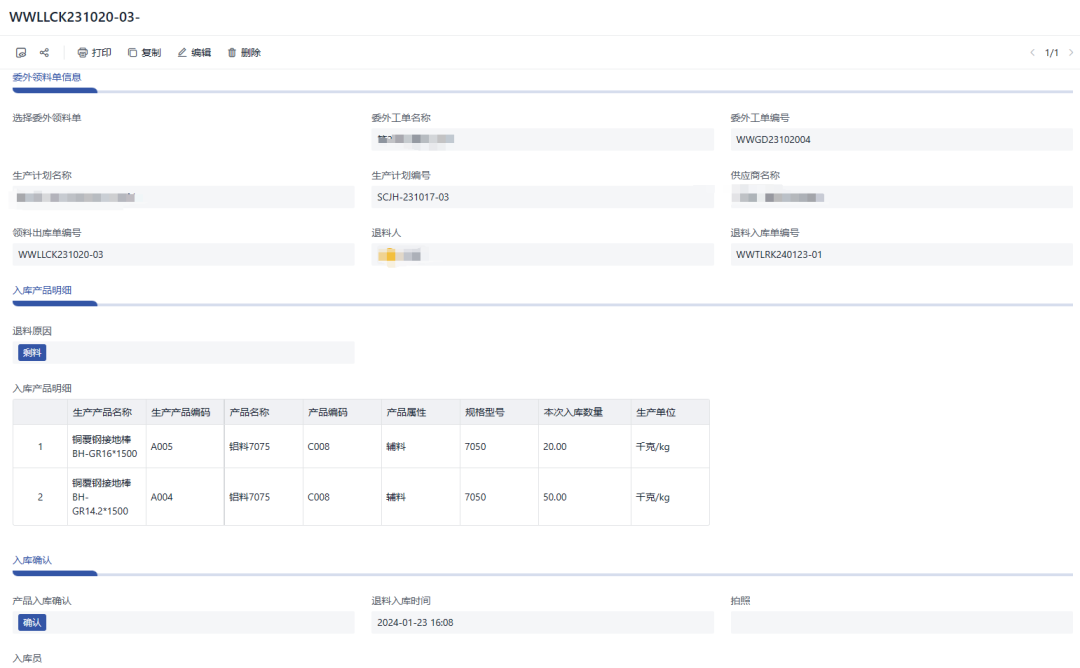The height and width of the screenshot is (668, 1080).
Task: Click the 生产计划编号 field SCJH-231017-03
Action: click(x=541, y=197)
